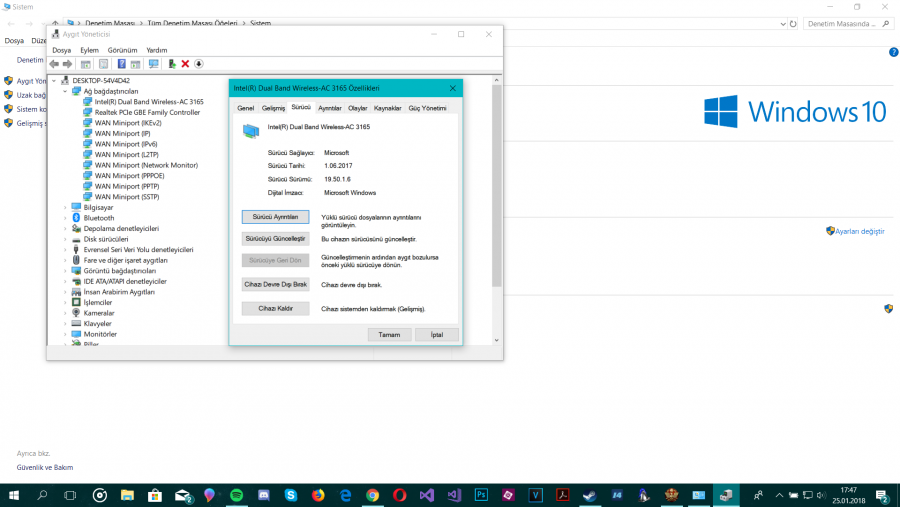Screen dimensions: 900x507
Task: Click the back arrow in Device Manager toolbar
Action: pyautogui.click(x=54, y=64)
